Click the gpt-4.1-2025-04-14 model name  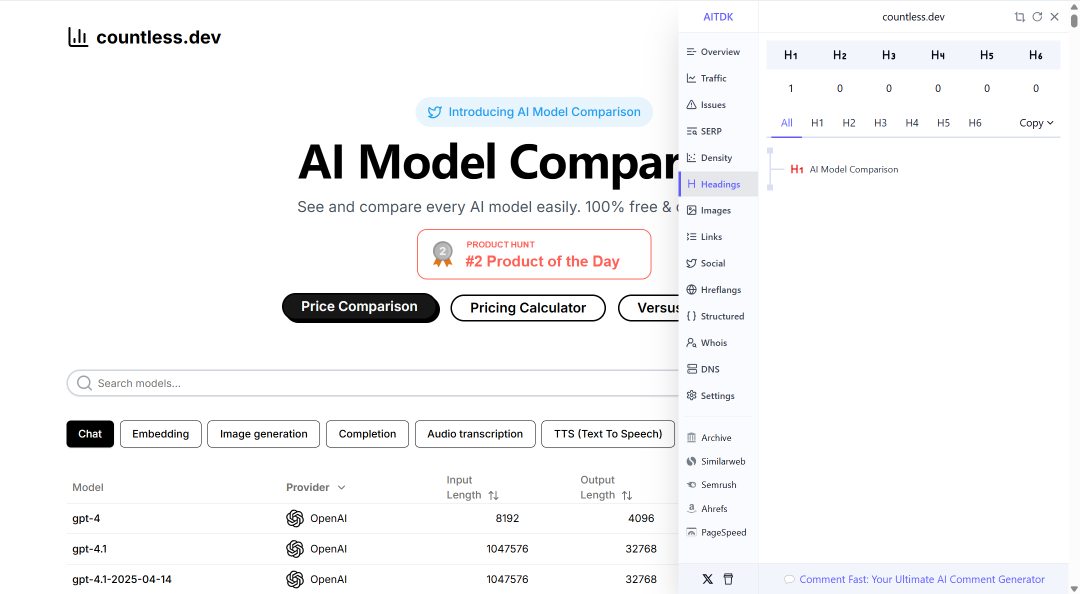[x=122, y=580]
